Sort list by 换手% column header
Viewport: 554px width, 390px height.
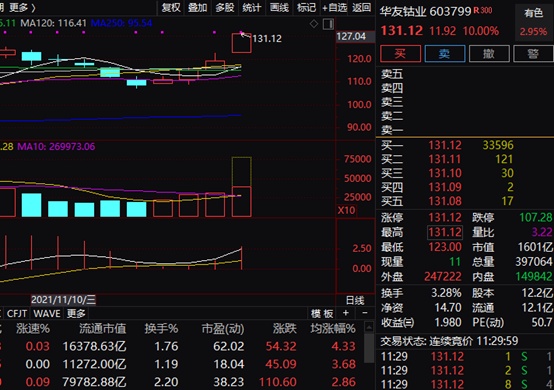161,329
